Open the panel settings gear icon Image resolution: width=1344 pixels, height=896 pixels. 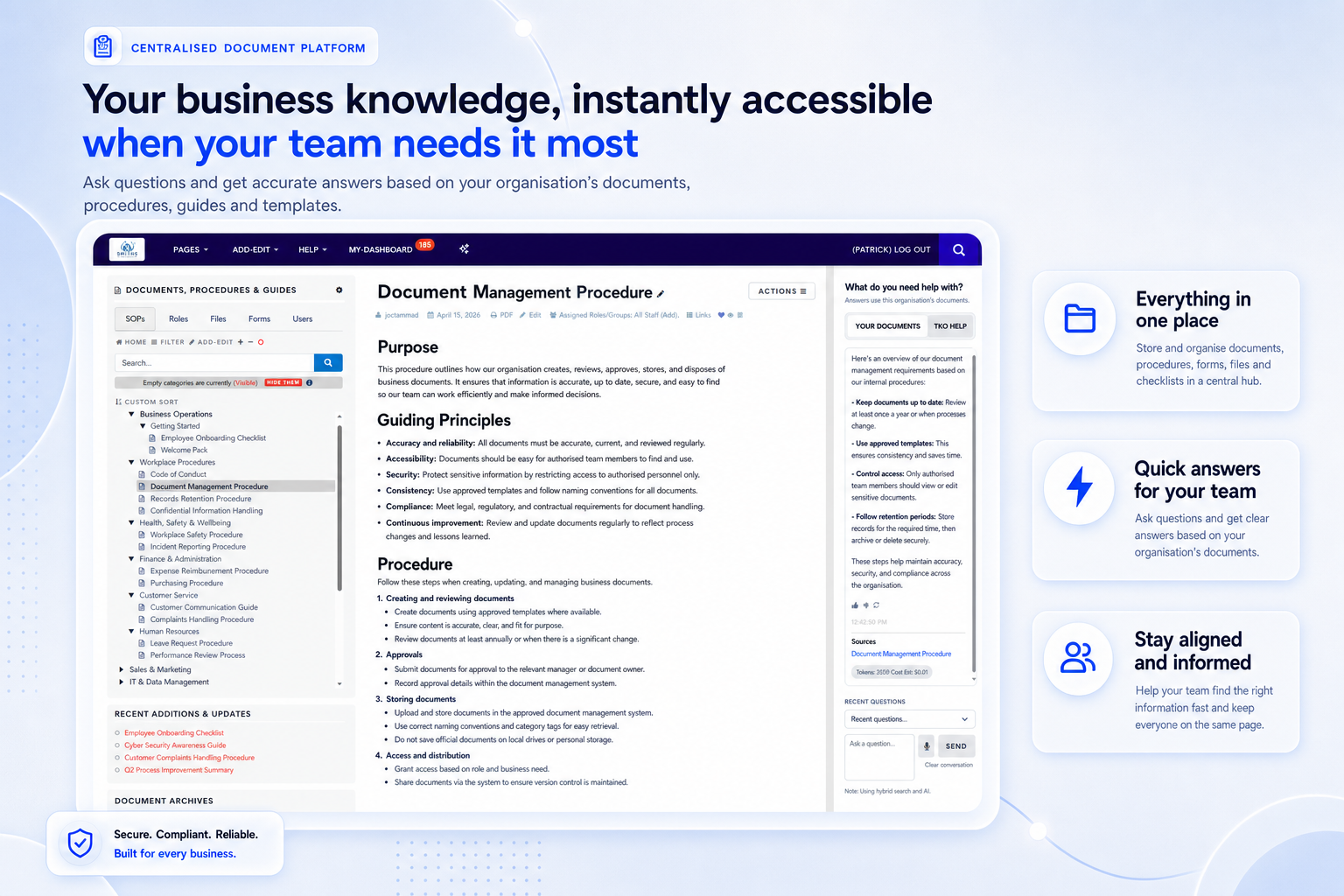pyautogui.click(x=339, y=290)
